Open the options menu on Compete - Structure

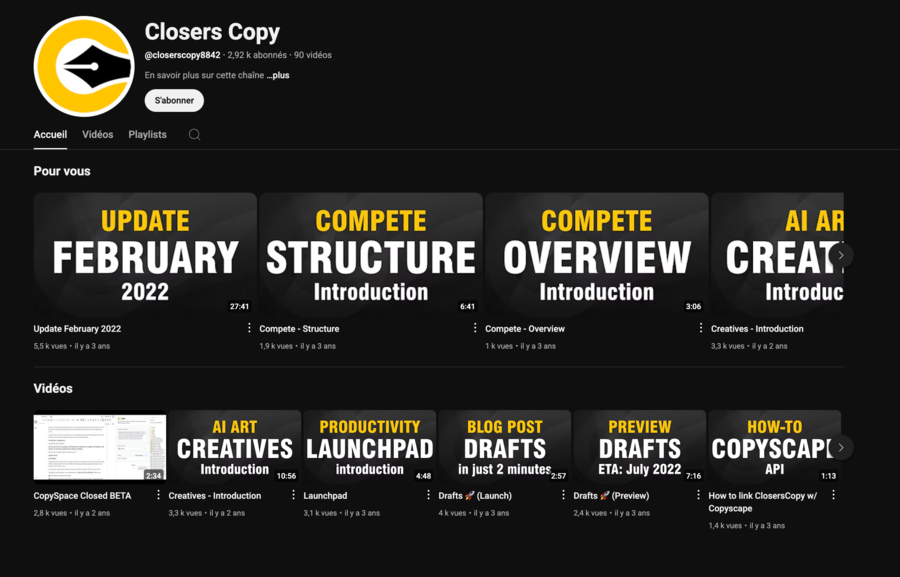click(474, 327)
